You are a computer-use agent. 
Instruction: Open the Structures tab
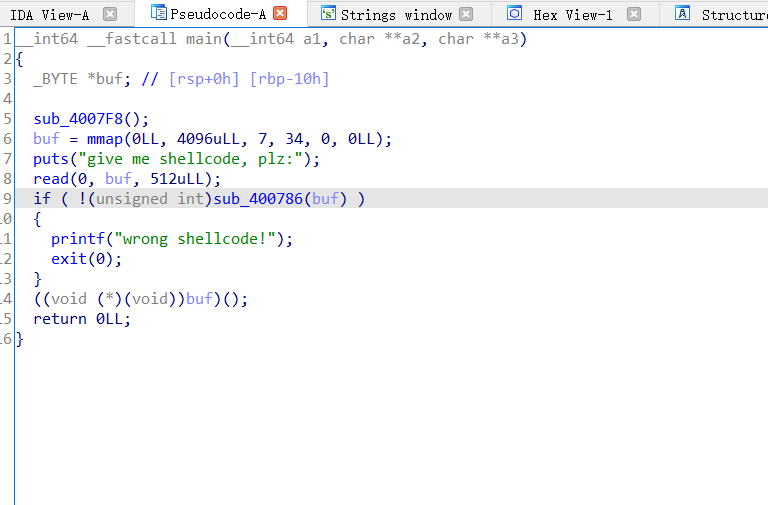click(734, 15)
